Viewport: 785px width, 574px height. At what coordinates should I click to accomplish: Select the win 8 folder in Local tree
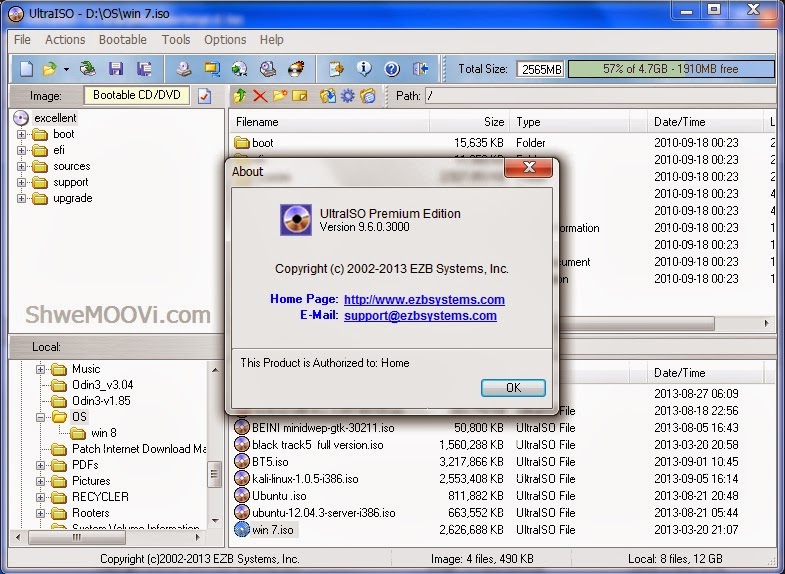point(104,433)
